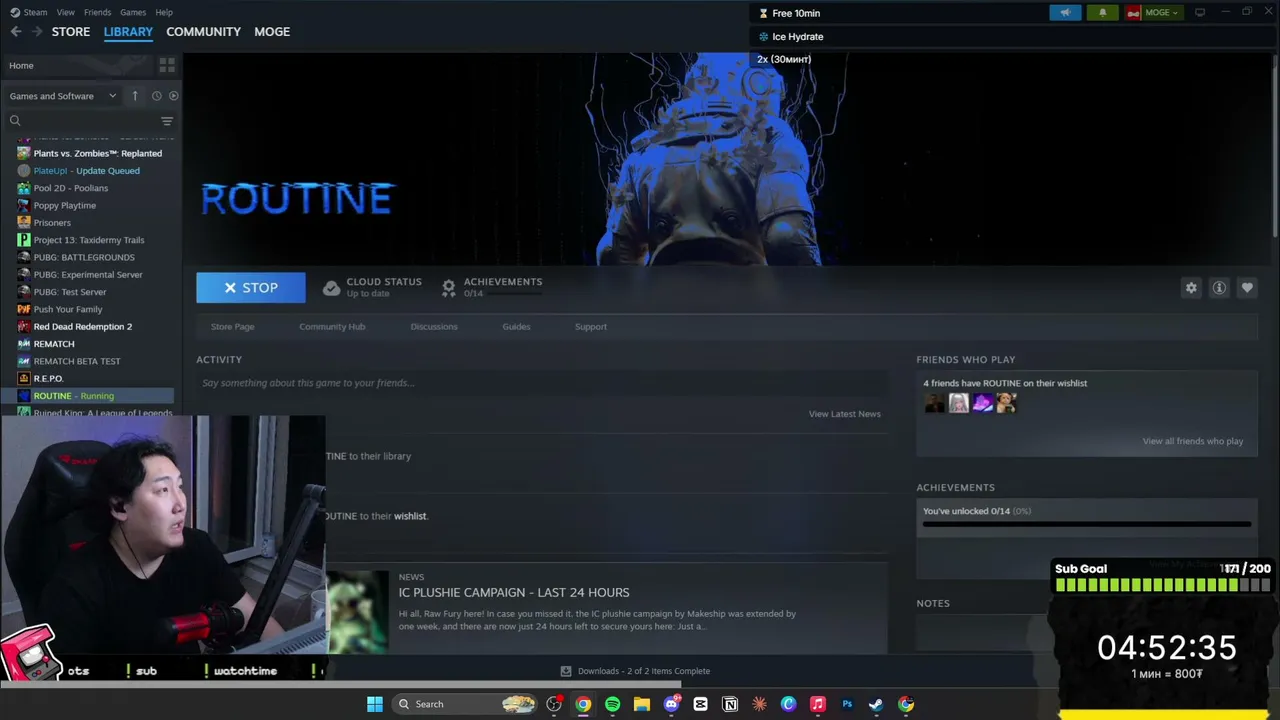Image resolution: width=1280 pixels, height=720 pixels.
Task: Click the library search magnifier
Action: tap(15, 121)
